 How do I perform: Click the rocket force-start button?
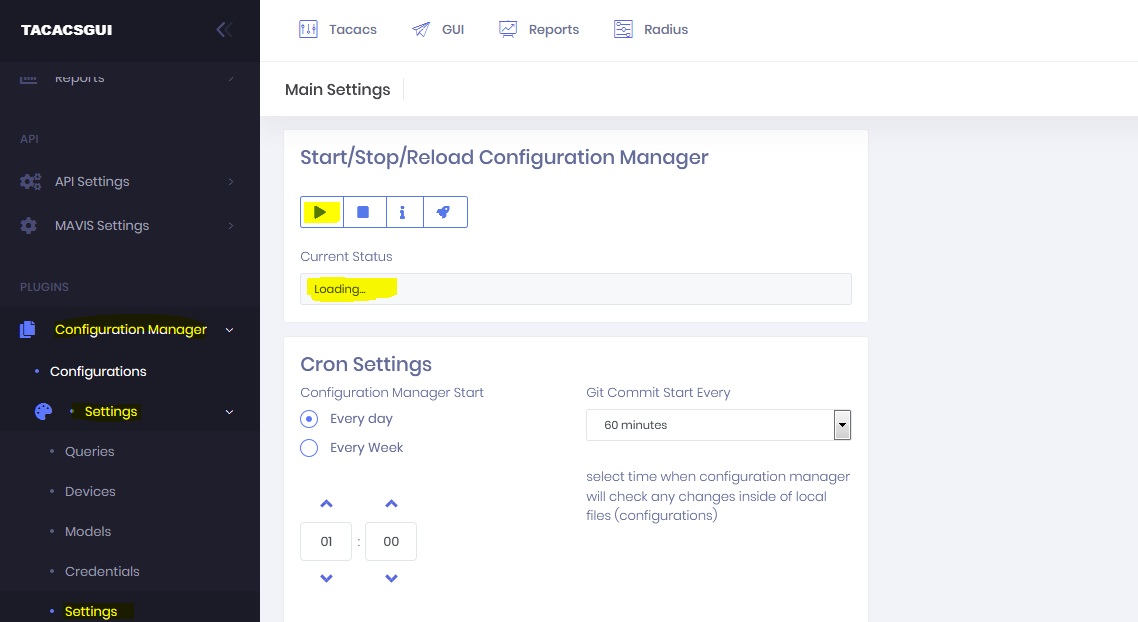tap(444, 212)
